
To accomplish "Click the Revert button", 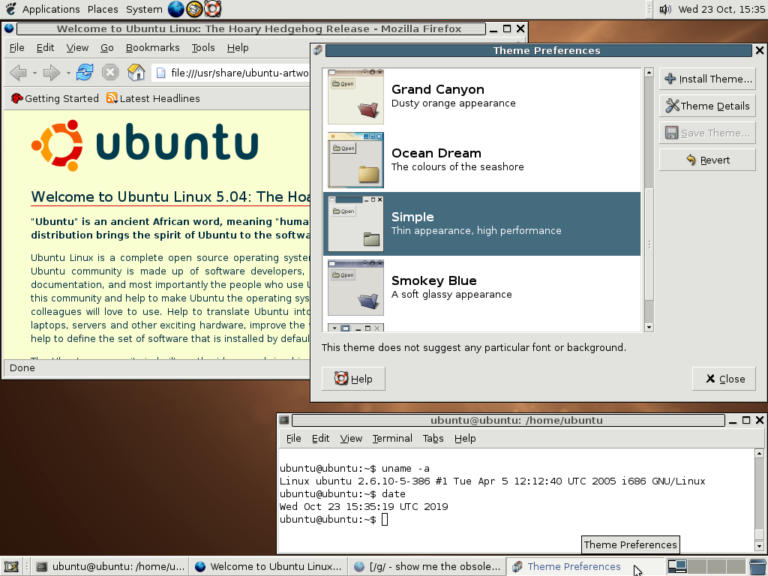I will click(707, 160).
